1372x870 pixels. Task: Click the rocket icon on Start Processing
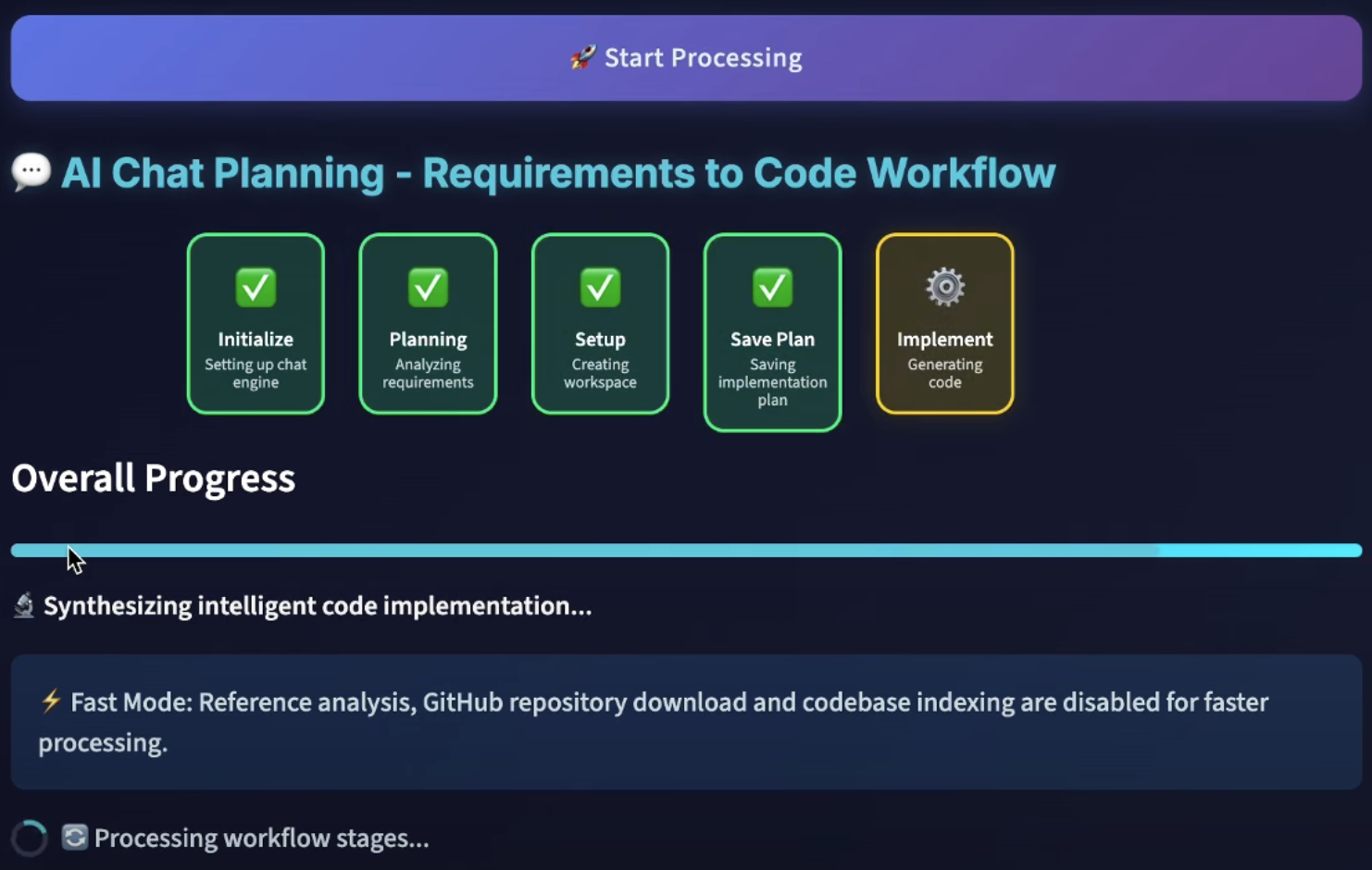tap(582, 57)
